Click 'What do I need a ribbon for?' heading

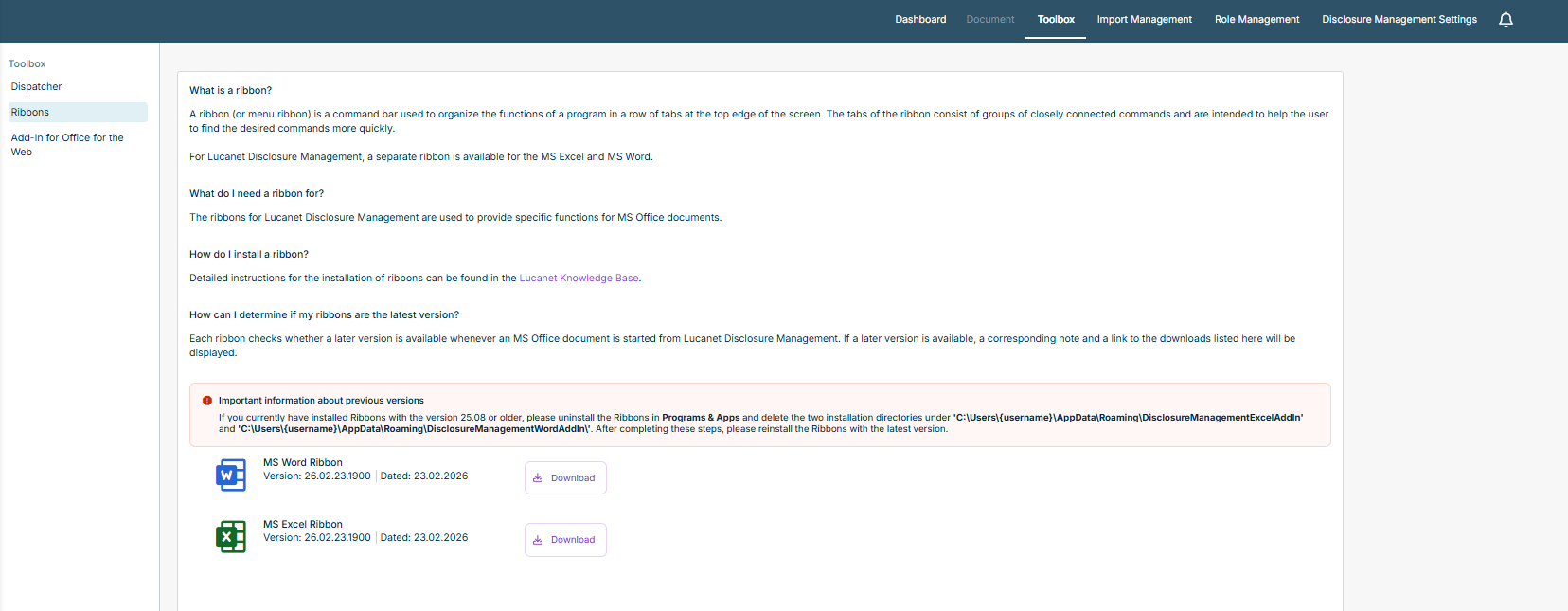(x=257, y=194)
